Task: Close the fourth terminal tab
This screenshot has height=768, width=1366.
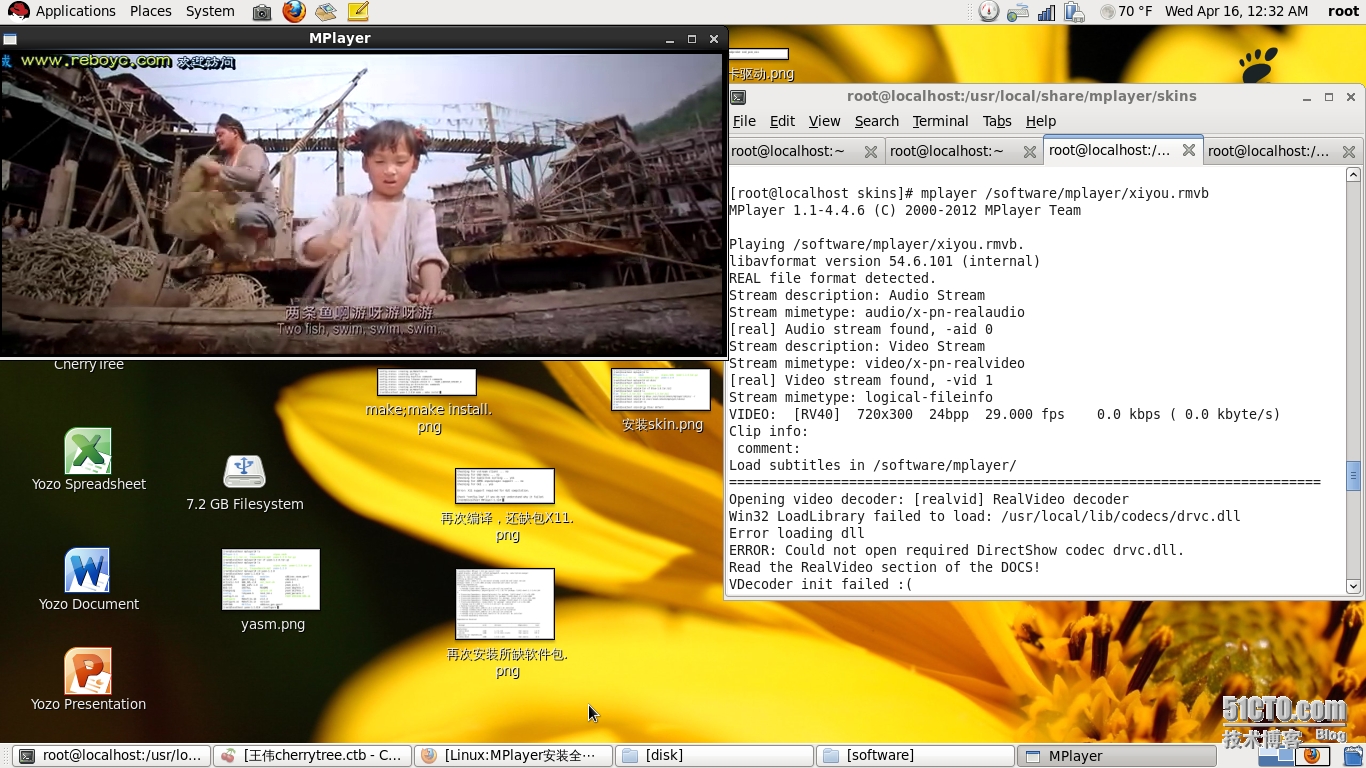Action: [x=1349, y=152]
